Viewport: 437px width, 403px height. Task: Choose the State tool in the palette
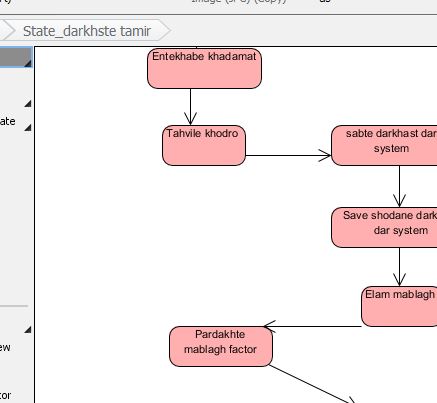7,121
